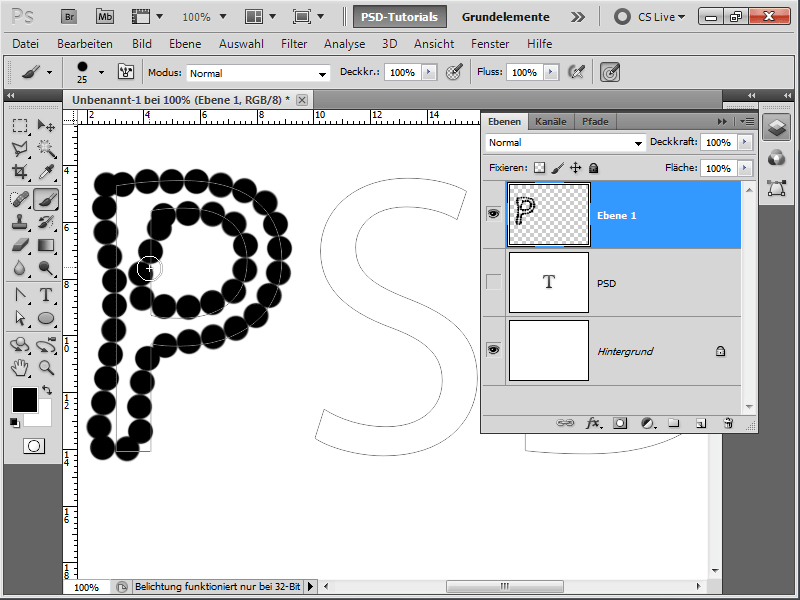Viewport: 800px width, 600px height.
Task: Select the Brush tool in toolbox
Action: click(x=46, y=199)
